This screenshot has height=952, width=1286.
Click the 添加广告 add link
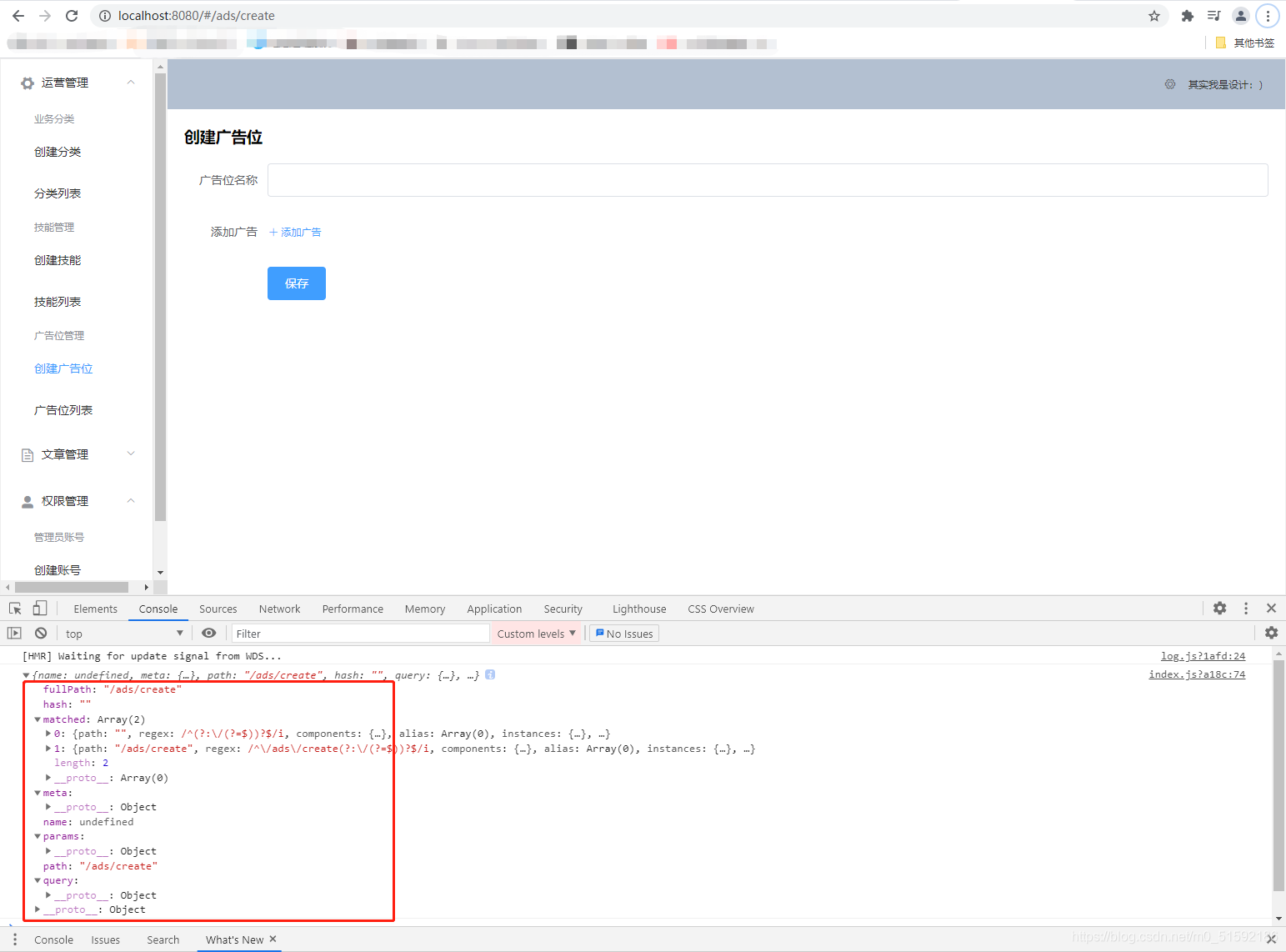point(295,233)
